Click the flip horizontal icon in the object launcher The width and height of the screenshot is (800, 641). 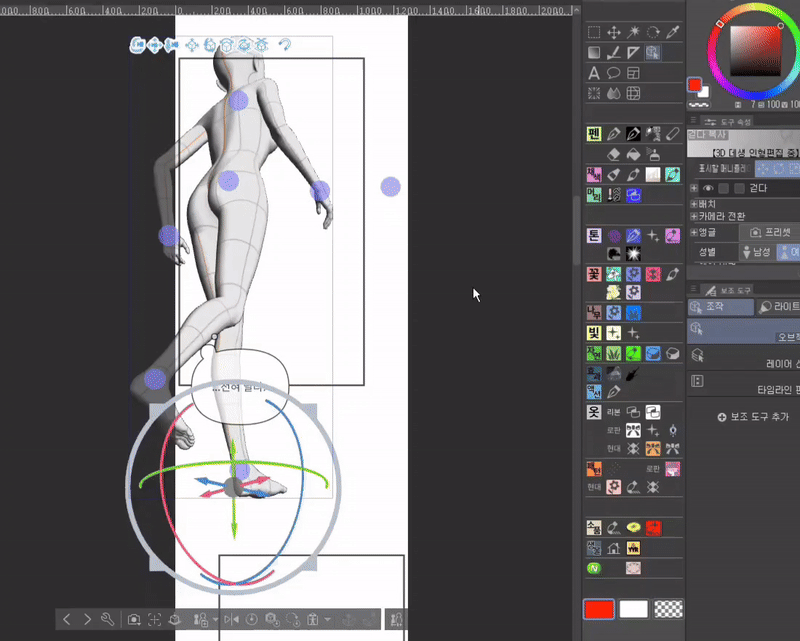coord(231,619)
